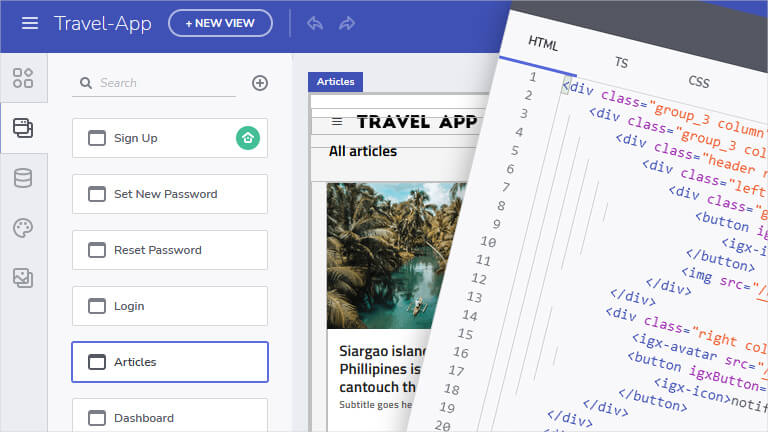
Task: Select the Set New Password view
Action: [169, 194]
